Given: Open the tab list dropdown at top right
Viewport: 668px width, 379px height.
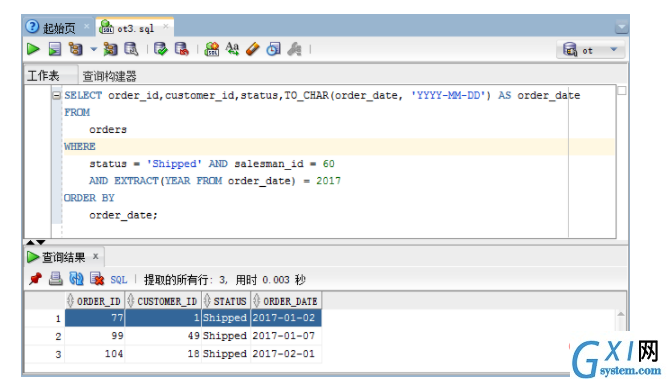Looking at the screenshot, I should (622, 28).
